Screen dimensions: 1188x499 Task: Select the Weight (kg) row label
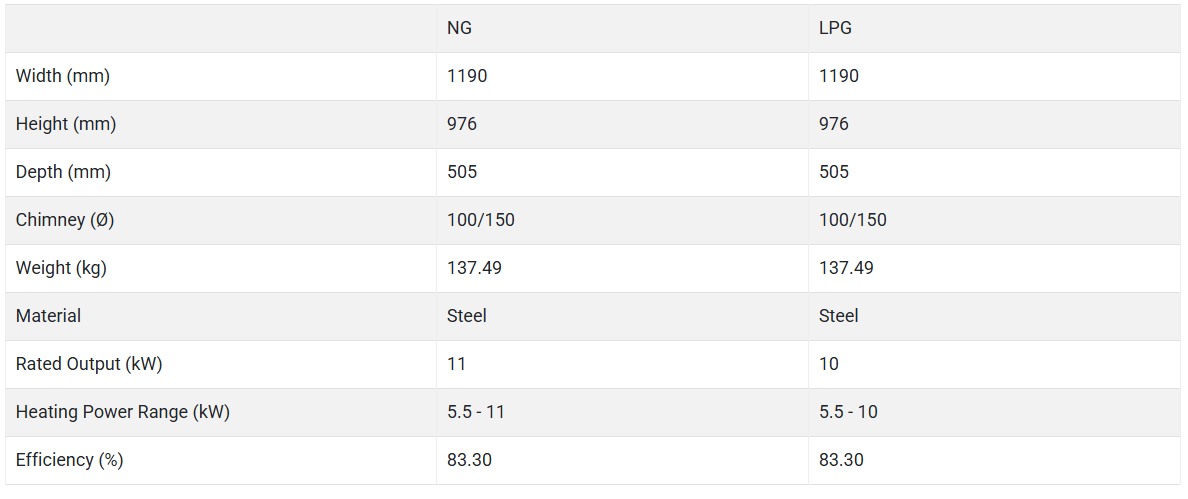[x=61, y=268]
